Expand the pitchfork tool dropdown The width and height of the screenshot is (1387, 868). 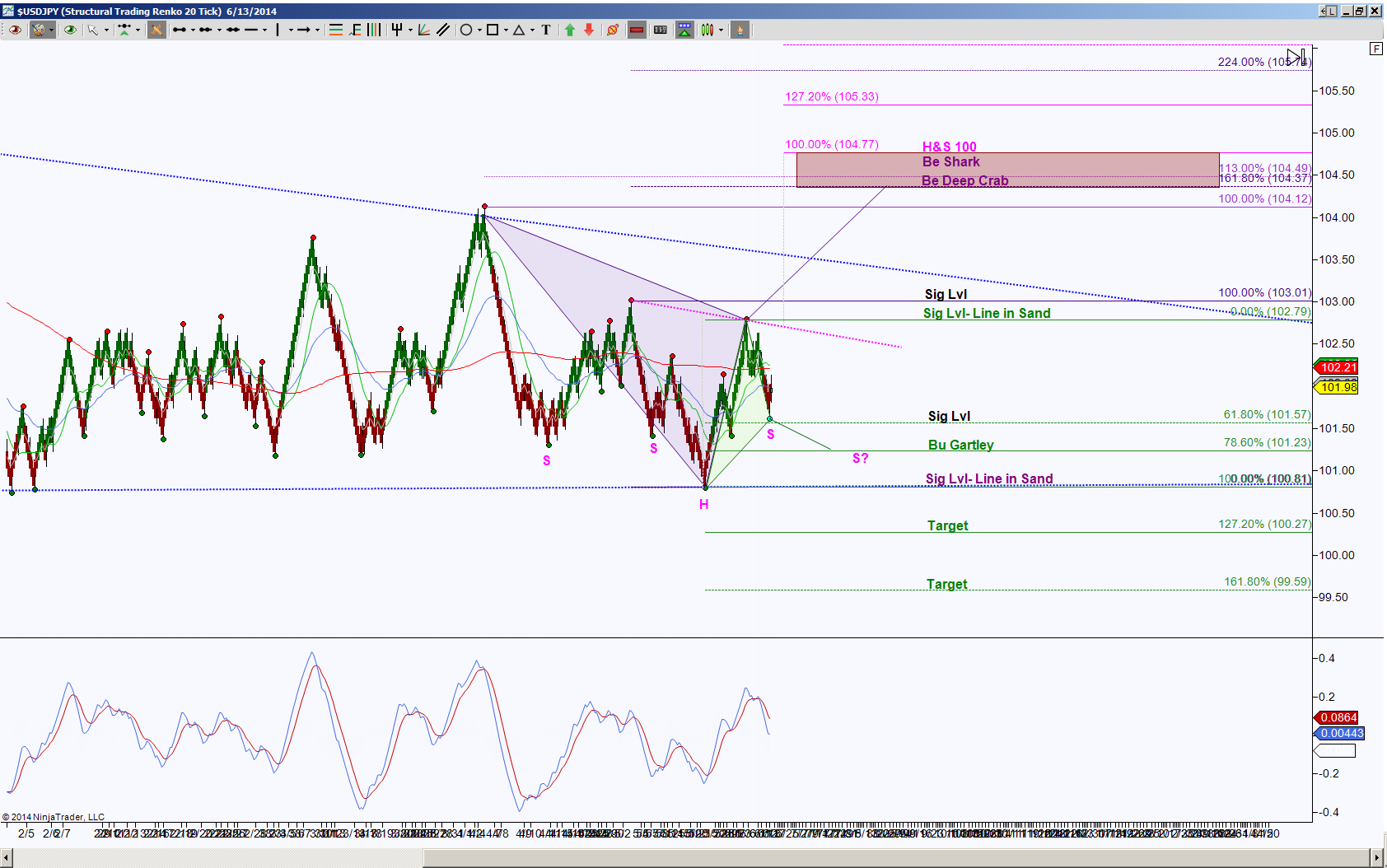point(410,30)
